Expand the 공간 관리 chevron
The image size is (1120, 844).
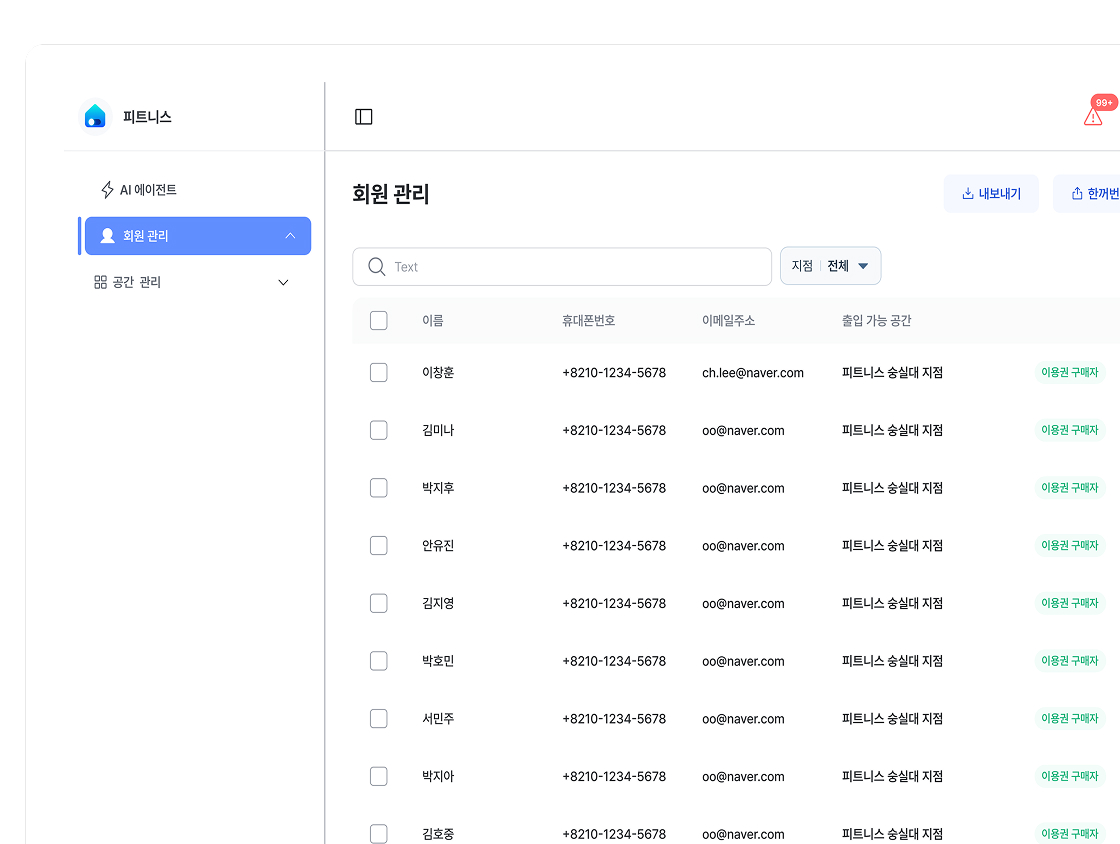[283, 283]
